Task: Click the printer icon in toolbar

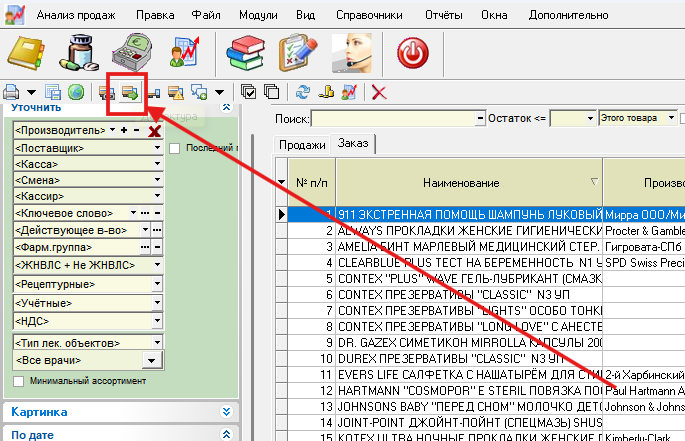Action: click(x=11, y=92)
